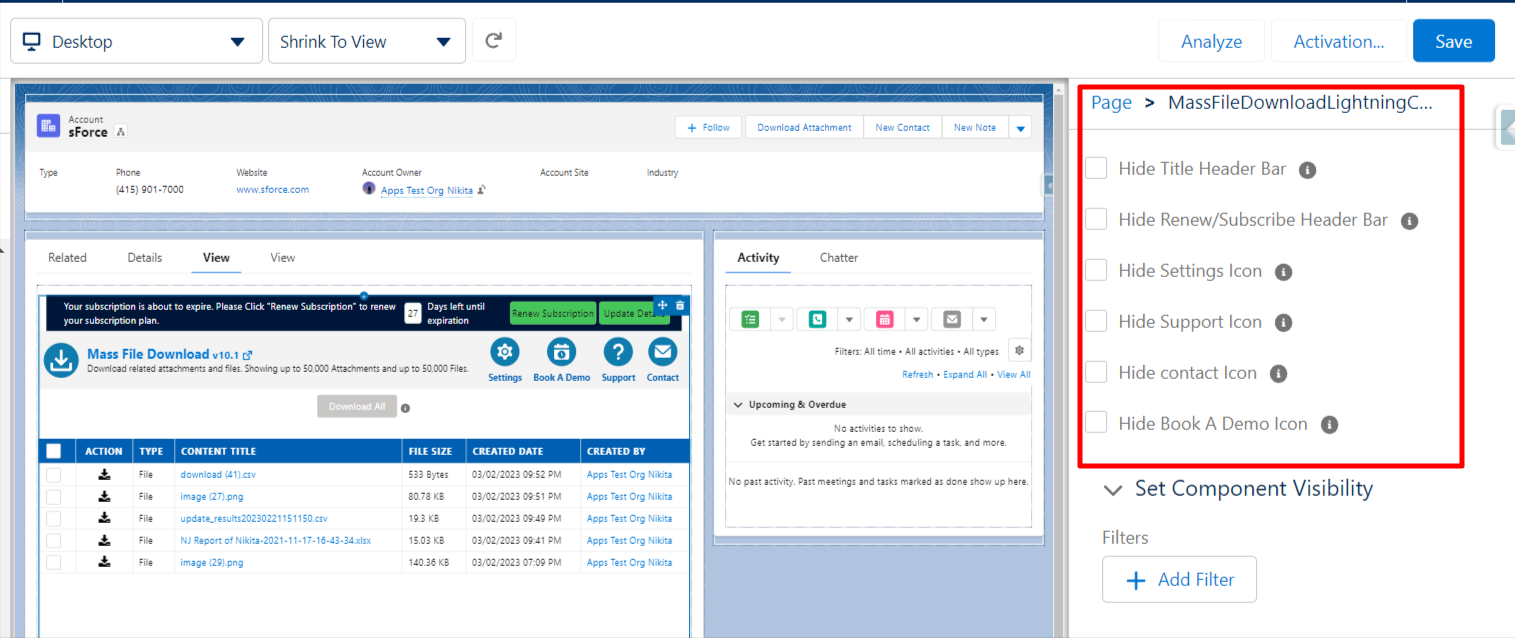1515x638 pixels.
Task: Click the grayed Download All button
Action: coord(357,406)
